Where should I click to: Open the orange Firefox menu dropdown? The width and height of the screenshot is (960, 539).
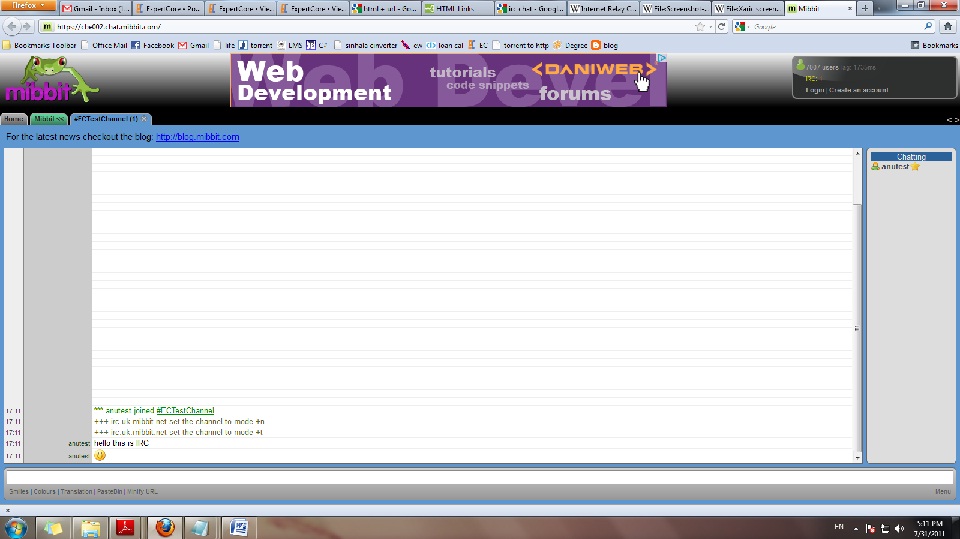coord(28,7)
